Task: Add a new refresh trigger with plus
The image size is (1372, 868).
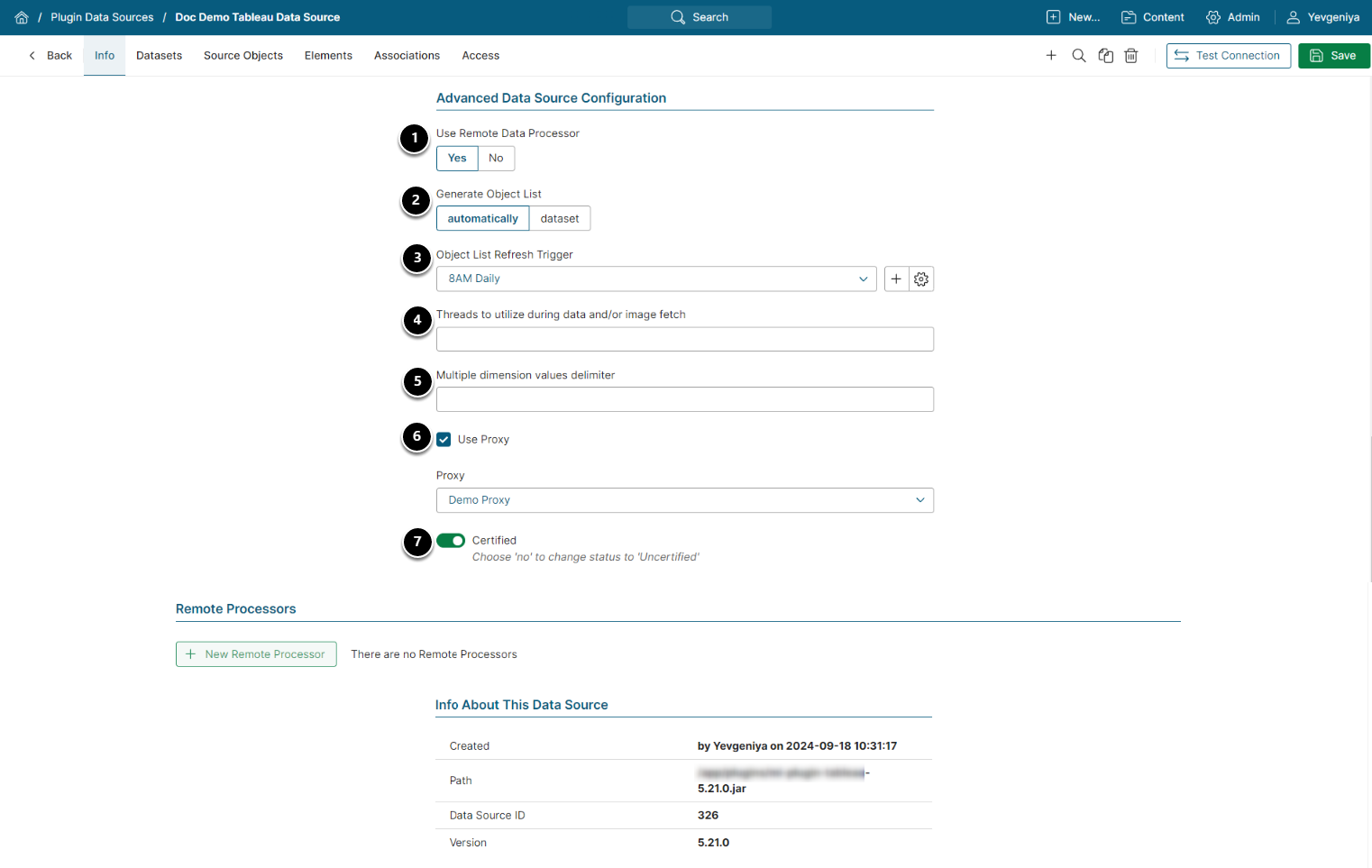Action: click(896, 279)
